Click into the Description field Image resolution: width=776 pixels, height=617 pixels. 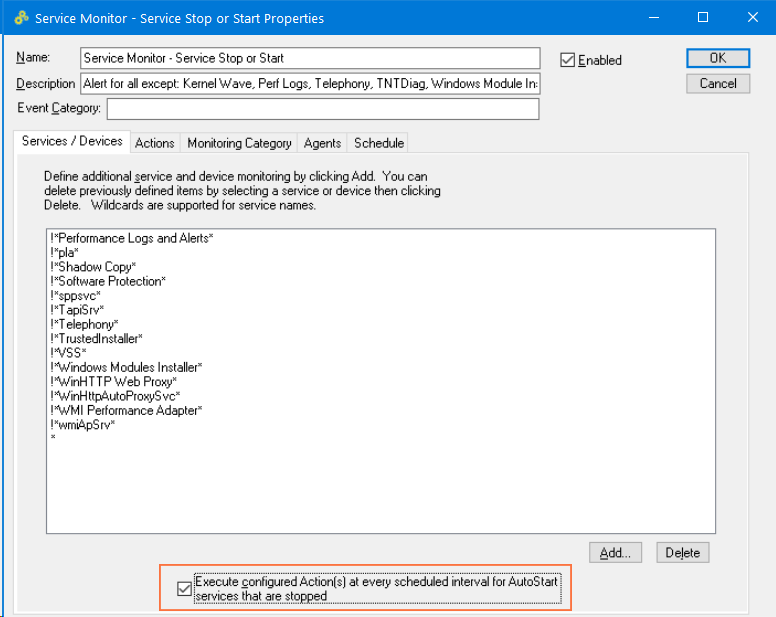click(x=310, y=84)
